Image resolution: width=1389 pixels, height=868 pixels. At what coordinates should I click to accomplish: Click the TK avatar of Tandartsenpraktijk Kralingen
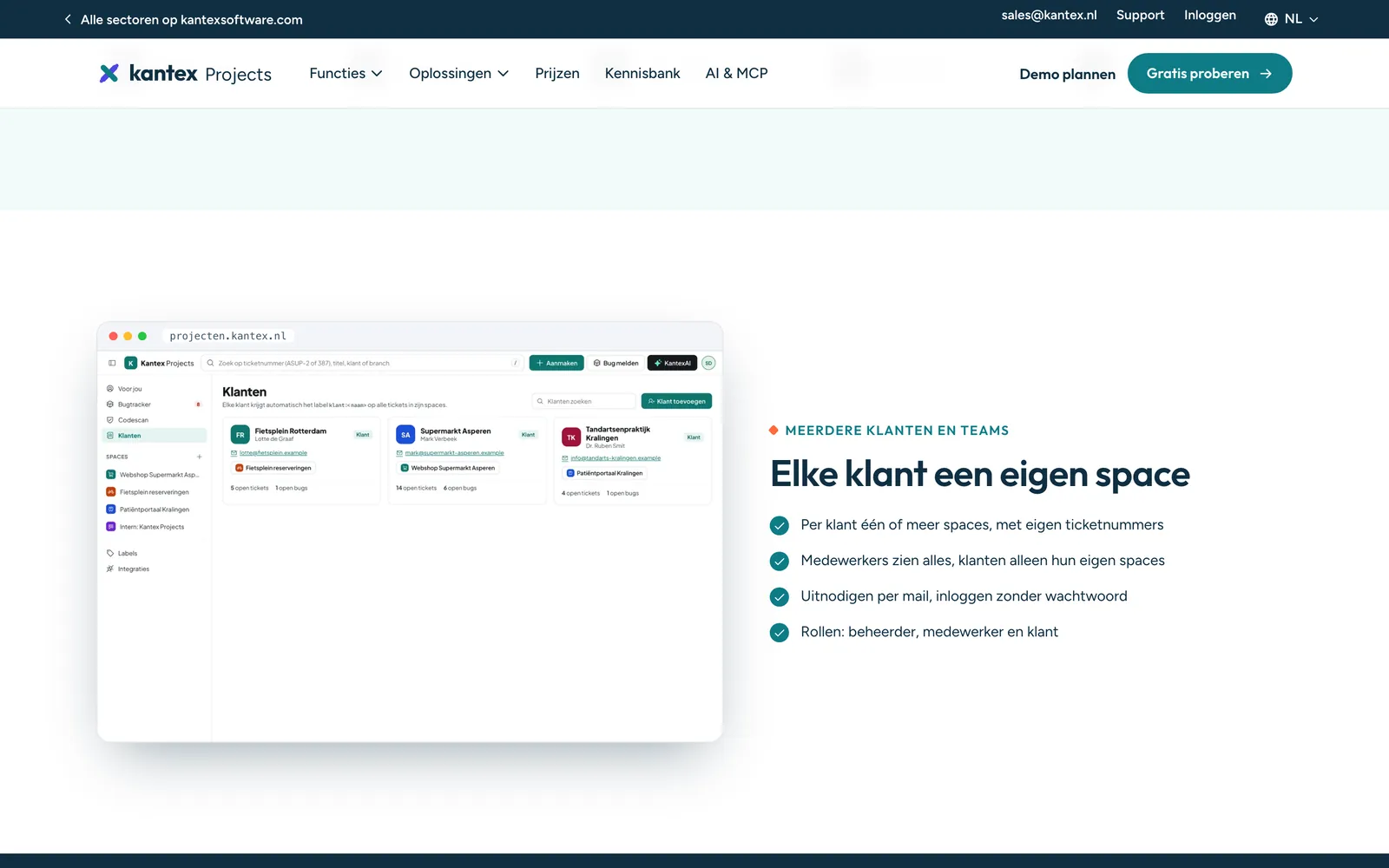571,437
